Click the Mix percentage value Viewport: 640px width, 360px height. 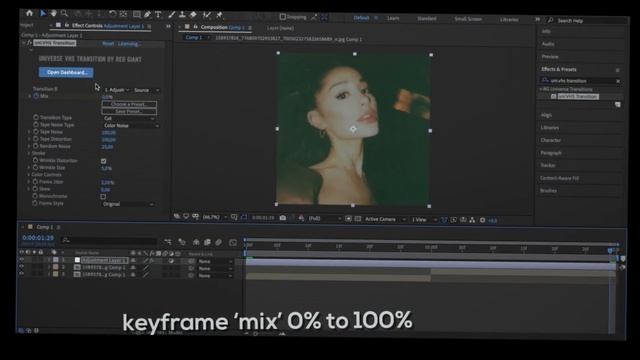tap(107, 97)
